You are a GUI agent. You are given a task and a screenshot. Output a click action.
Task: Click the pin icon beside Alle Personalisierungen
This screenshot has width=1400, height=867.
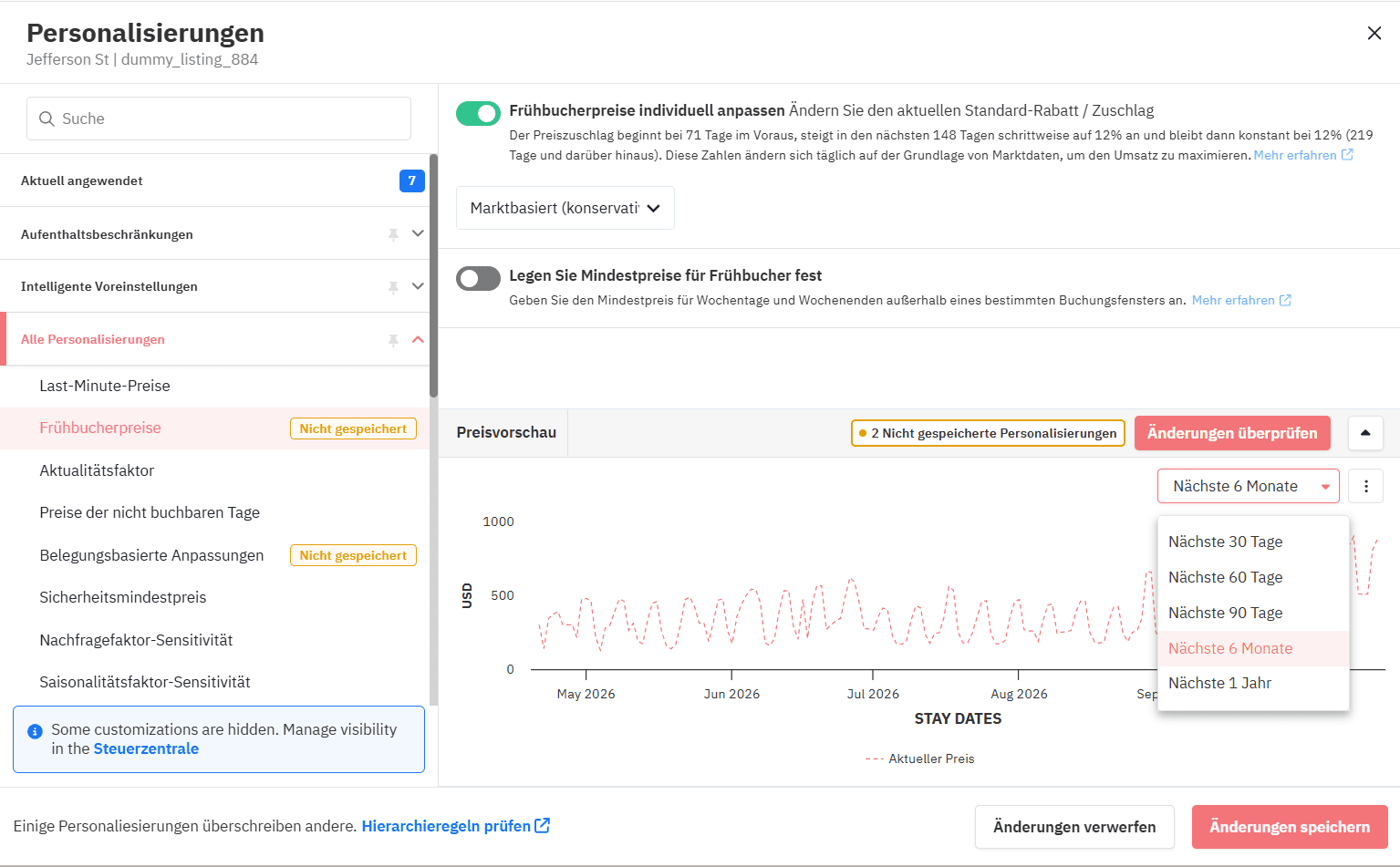pyautogui.click(x=393, y=340)
